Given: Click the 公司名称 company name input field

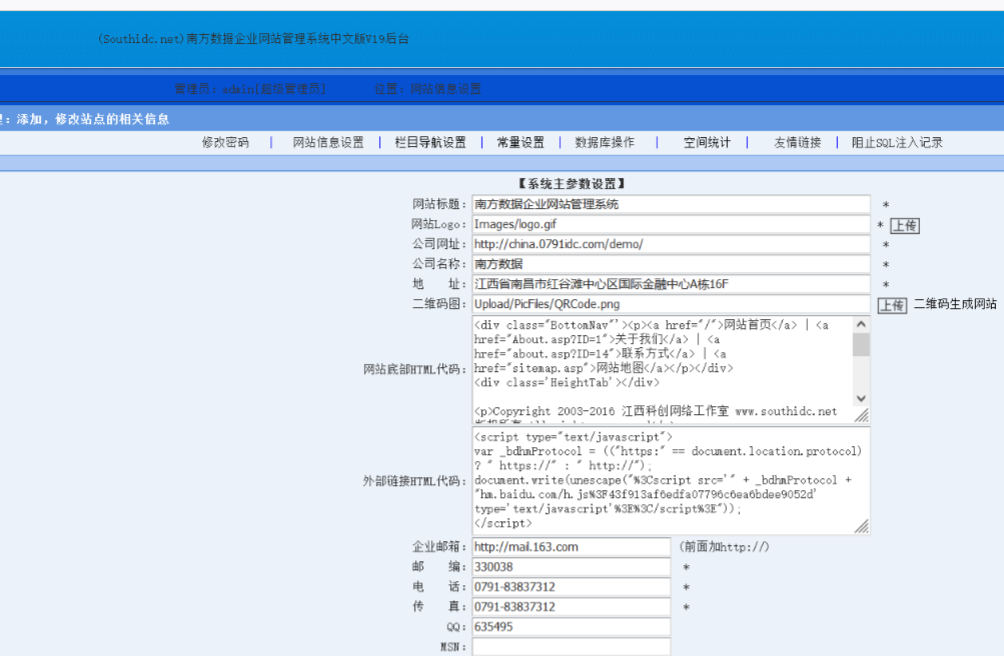Looking at the screenshot, I should [x=670, y=263].
